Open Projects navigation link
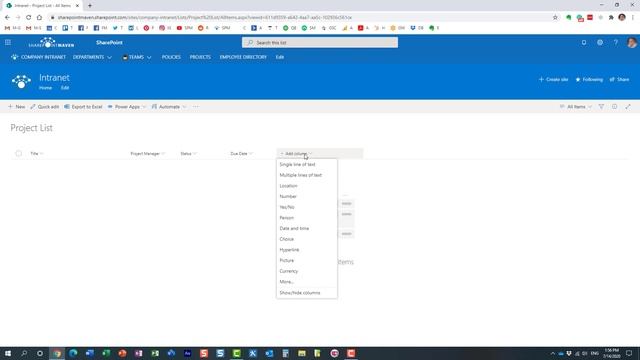The image size is (640, 360). pos(200,57)
